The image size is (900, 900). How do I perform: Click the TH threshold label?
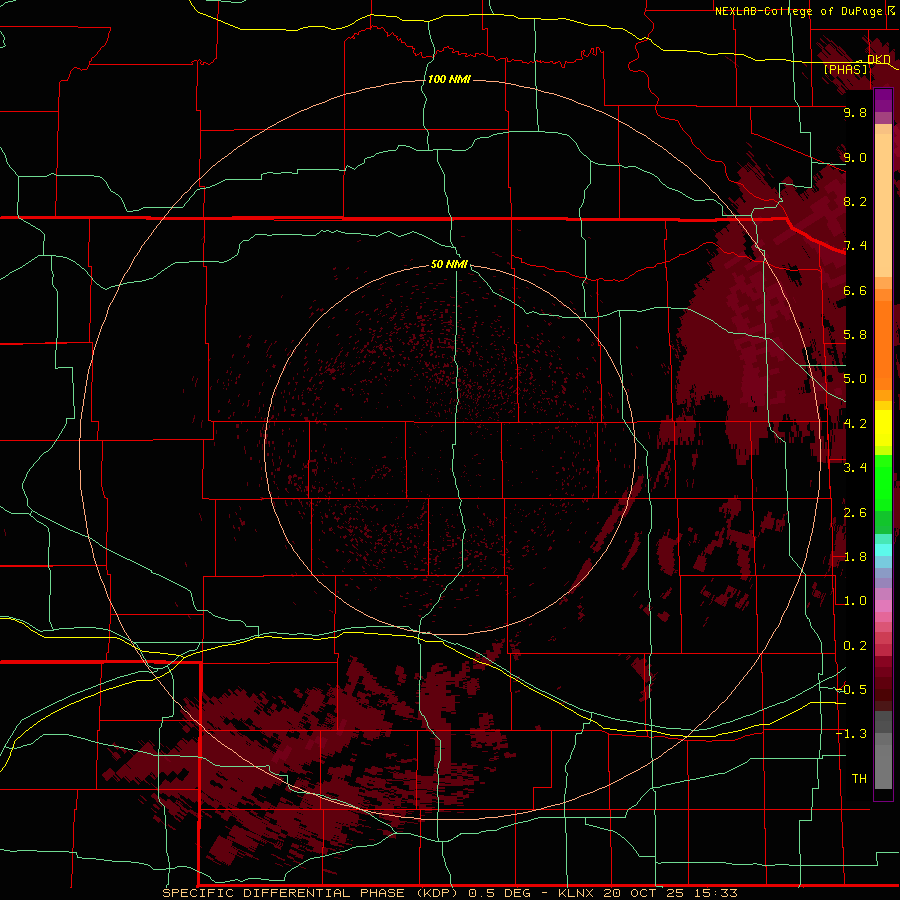click(x=859, y=779)
